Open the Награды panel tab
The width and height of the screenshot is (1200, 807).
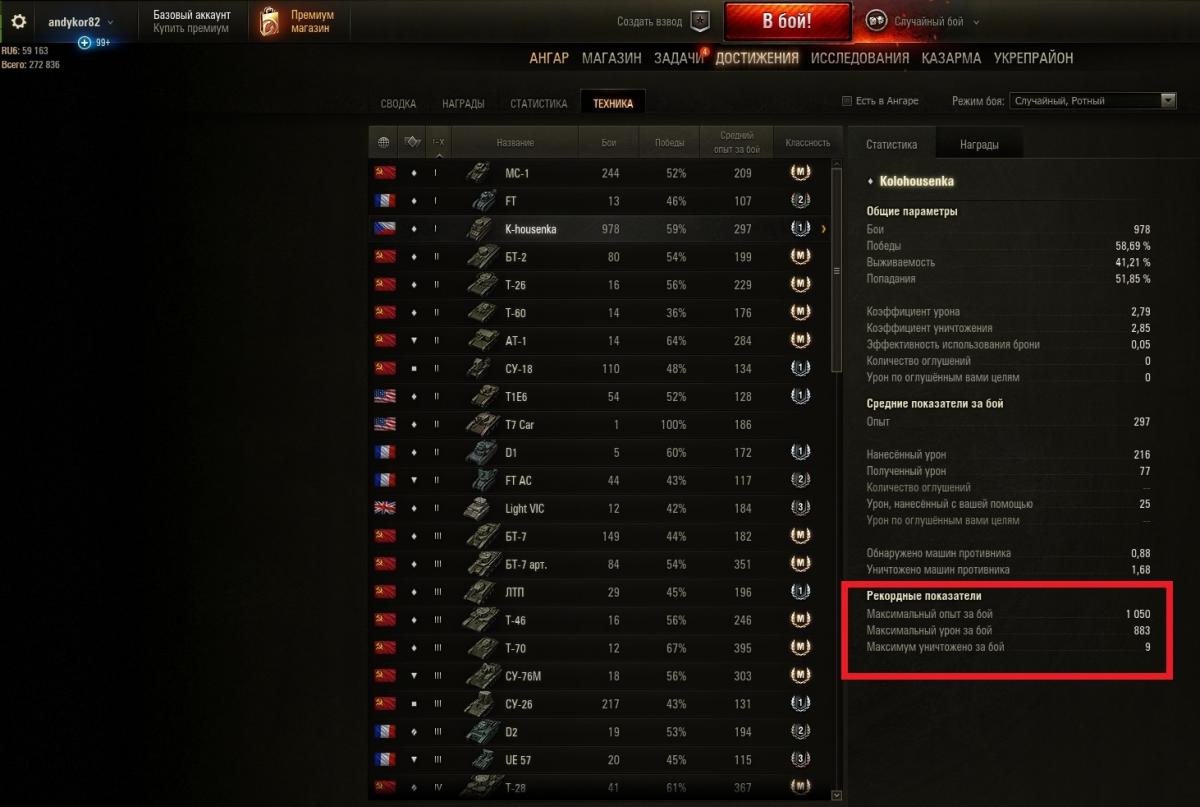[x=978, y=144]
